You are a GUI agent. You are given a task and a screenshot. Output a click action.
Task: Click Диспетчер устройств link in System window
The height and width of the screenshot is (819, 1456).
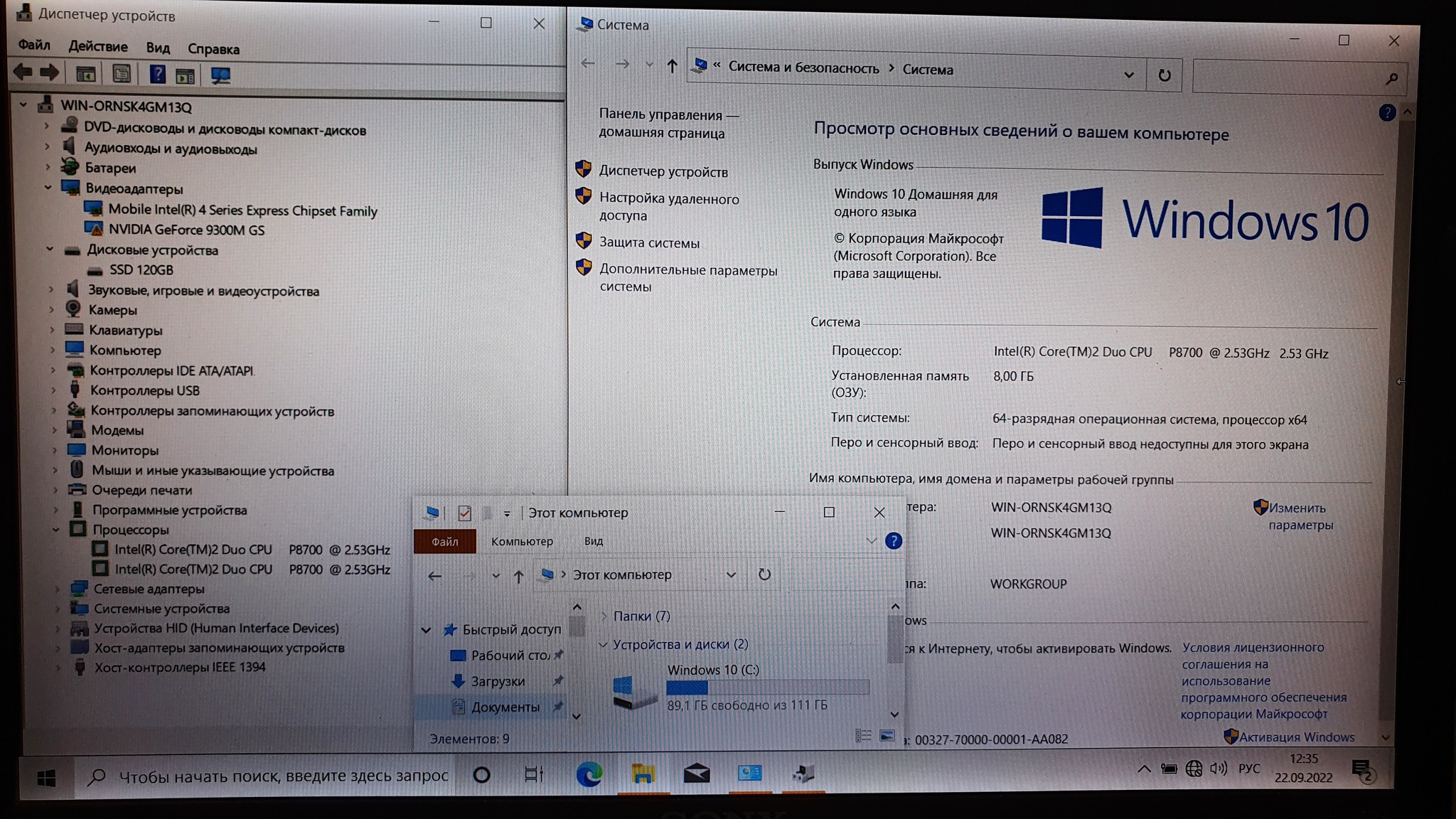pos(663,172)
